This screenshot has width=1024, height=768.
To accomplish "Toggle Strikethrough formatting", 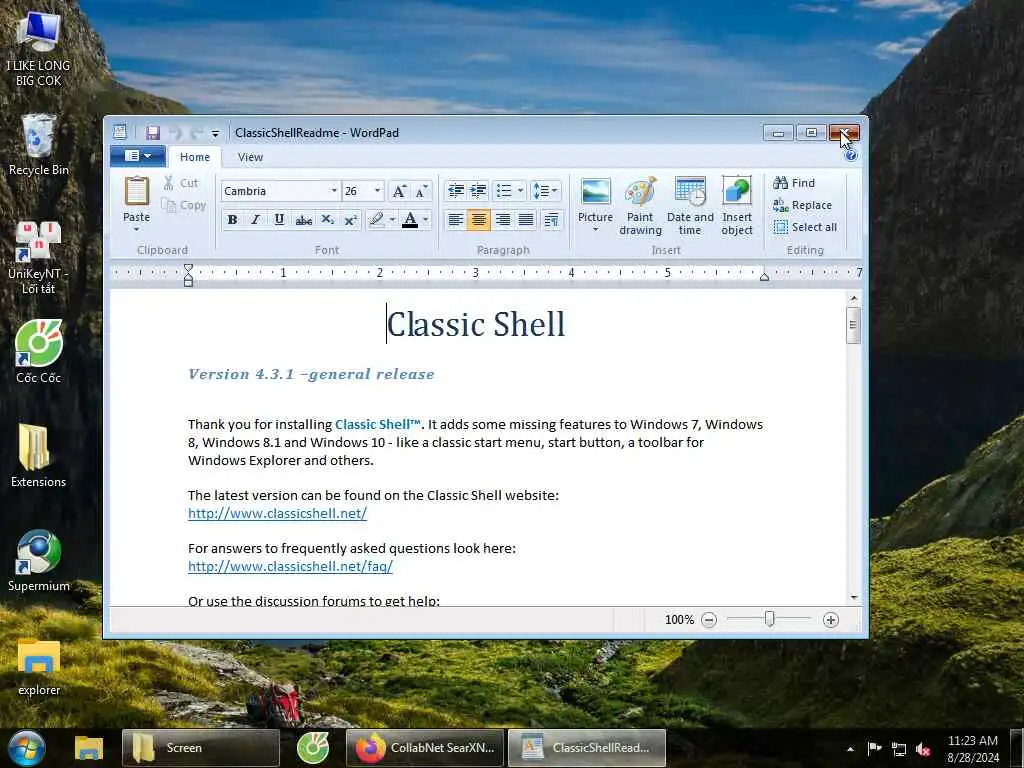I will (x=303, y=219).
